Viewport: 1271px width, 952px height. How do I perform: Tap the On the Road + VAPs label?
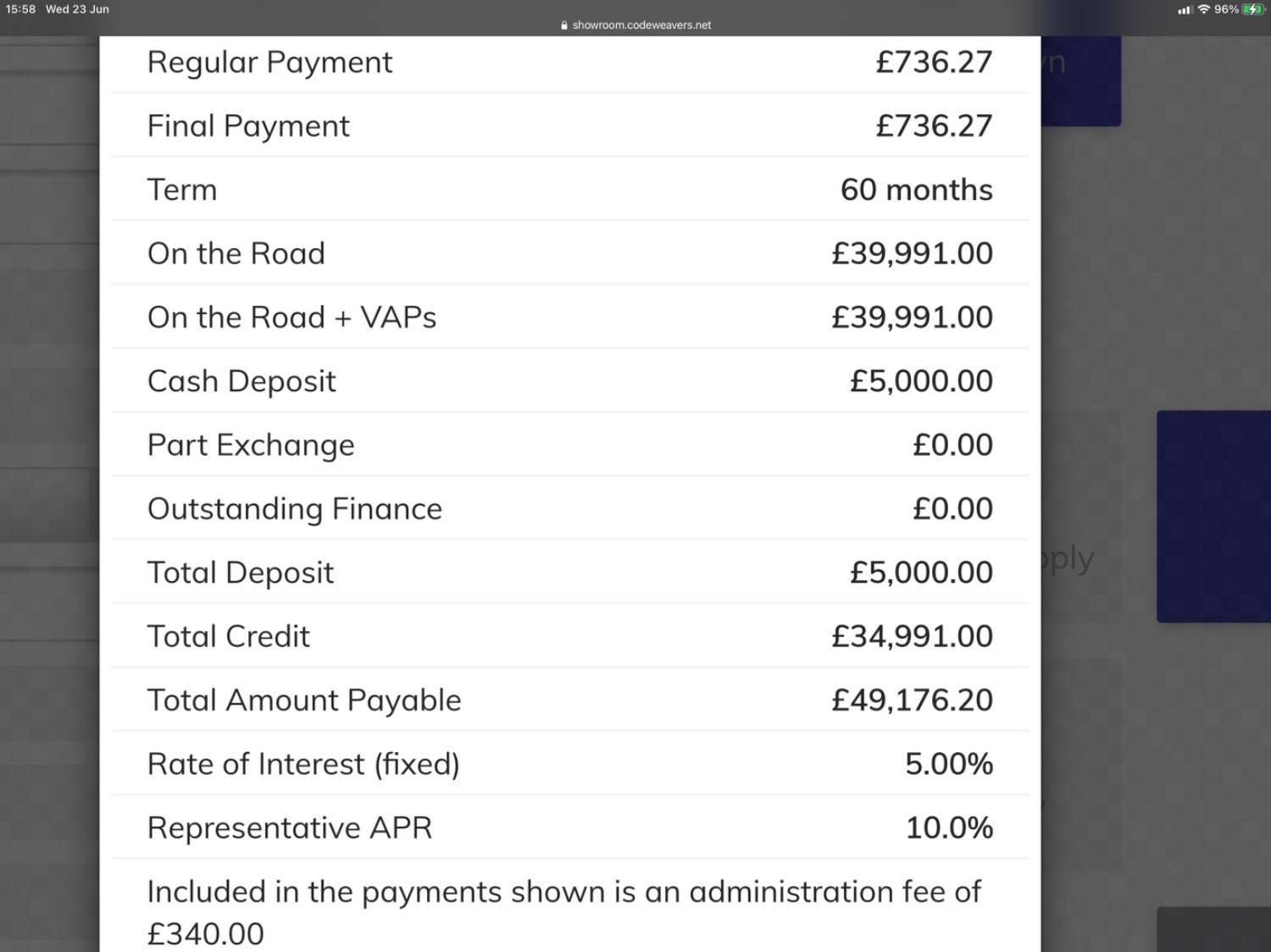coord(291,318)
